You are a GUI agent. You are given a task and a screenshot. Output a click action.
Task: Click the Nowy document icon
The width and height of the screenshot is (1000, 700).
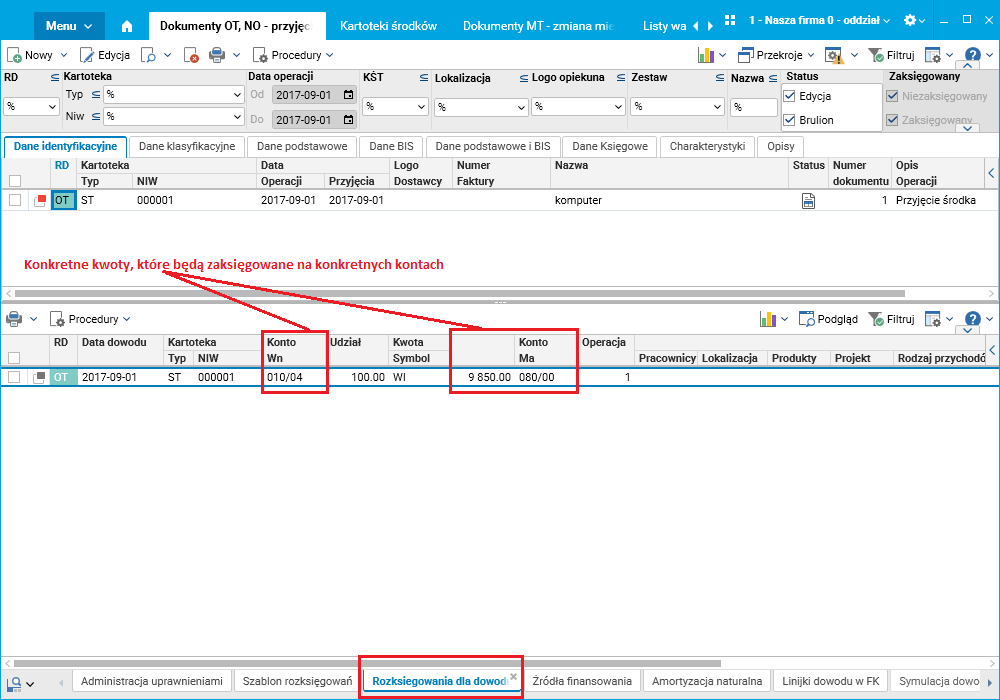(x=14, y=55)
